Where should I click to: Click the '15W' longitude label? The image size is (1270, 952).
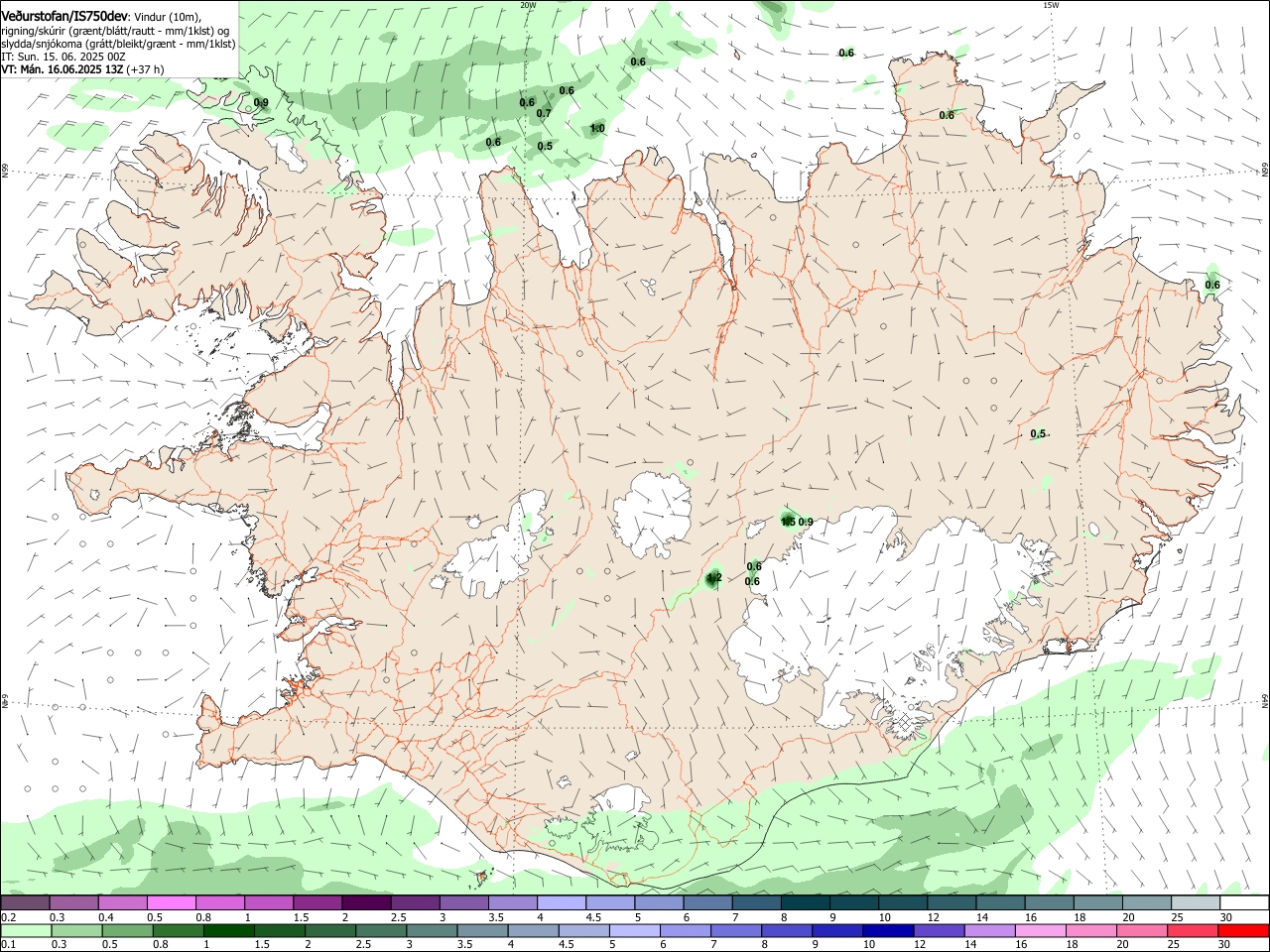point(1051,5)
